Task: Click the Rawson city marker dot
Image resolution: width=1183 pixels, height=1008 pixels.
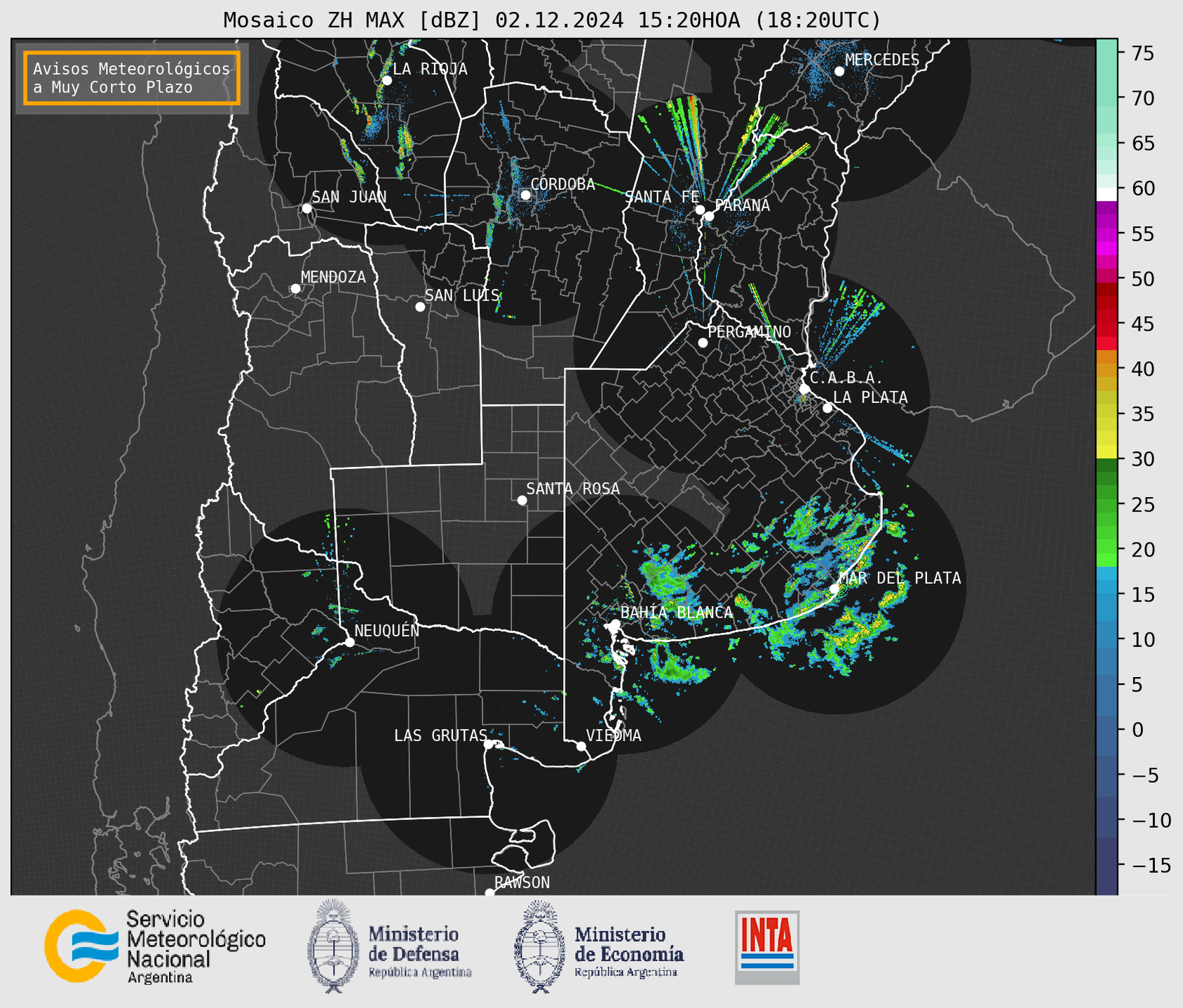Action: 489,893
